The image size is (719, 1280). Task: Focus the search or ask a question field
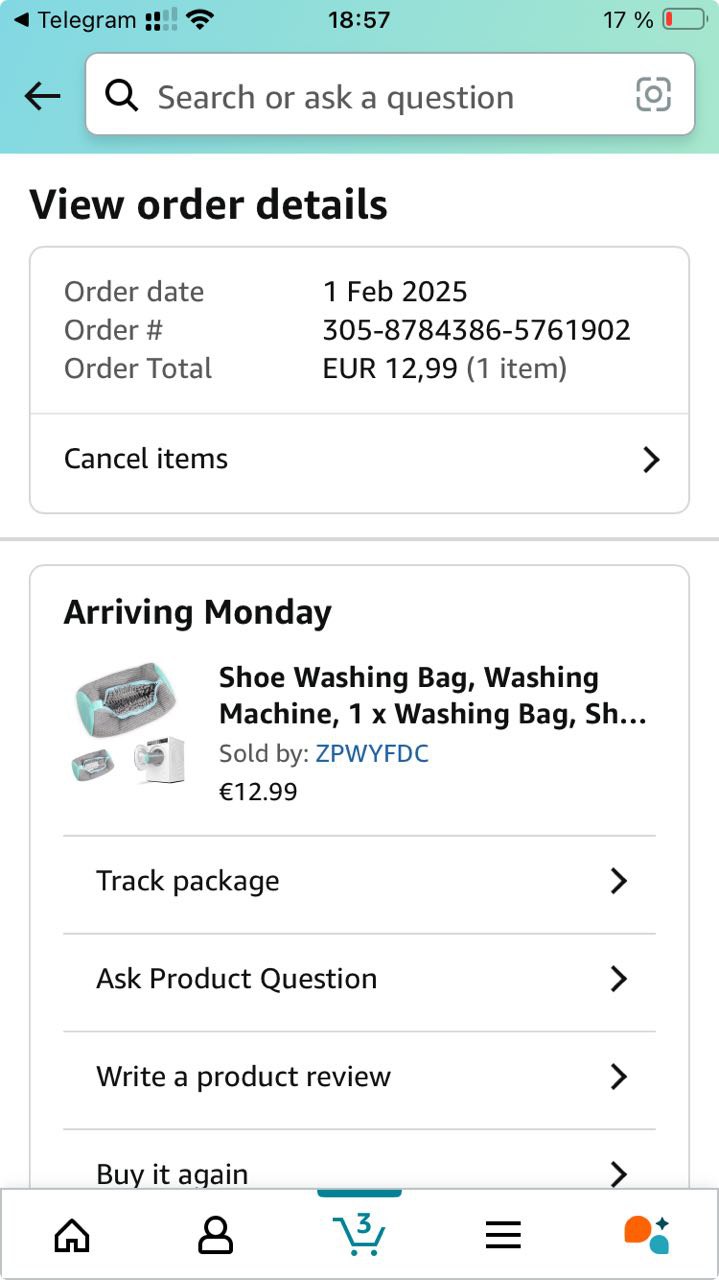[x=380, y=97]
